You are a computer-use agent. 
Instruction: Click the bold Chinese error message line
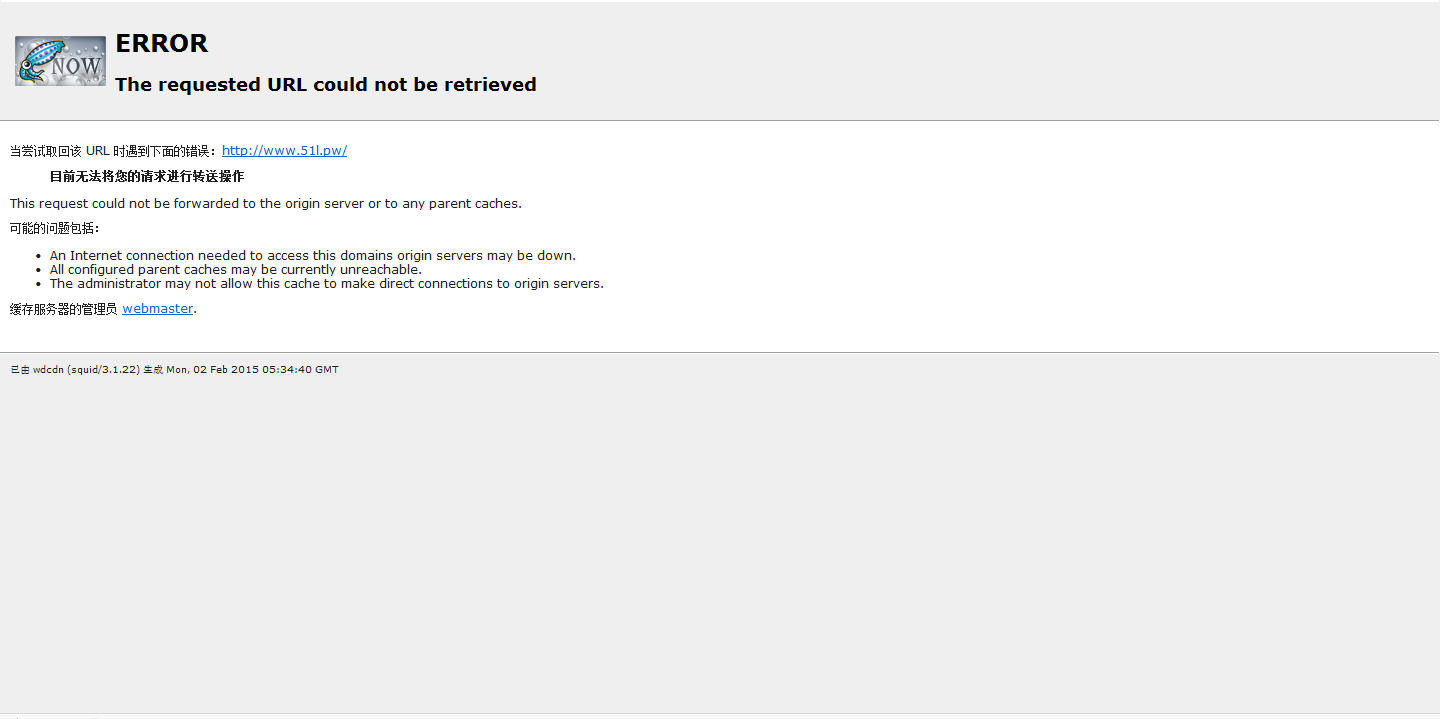click(x=147, y=177)
